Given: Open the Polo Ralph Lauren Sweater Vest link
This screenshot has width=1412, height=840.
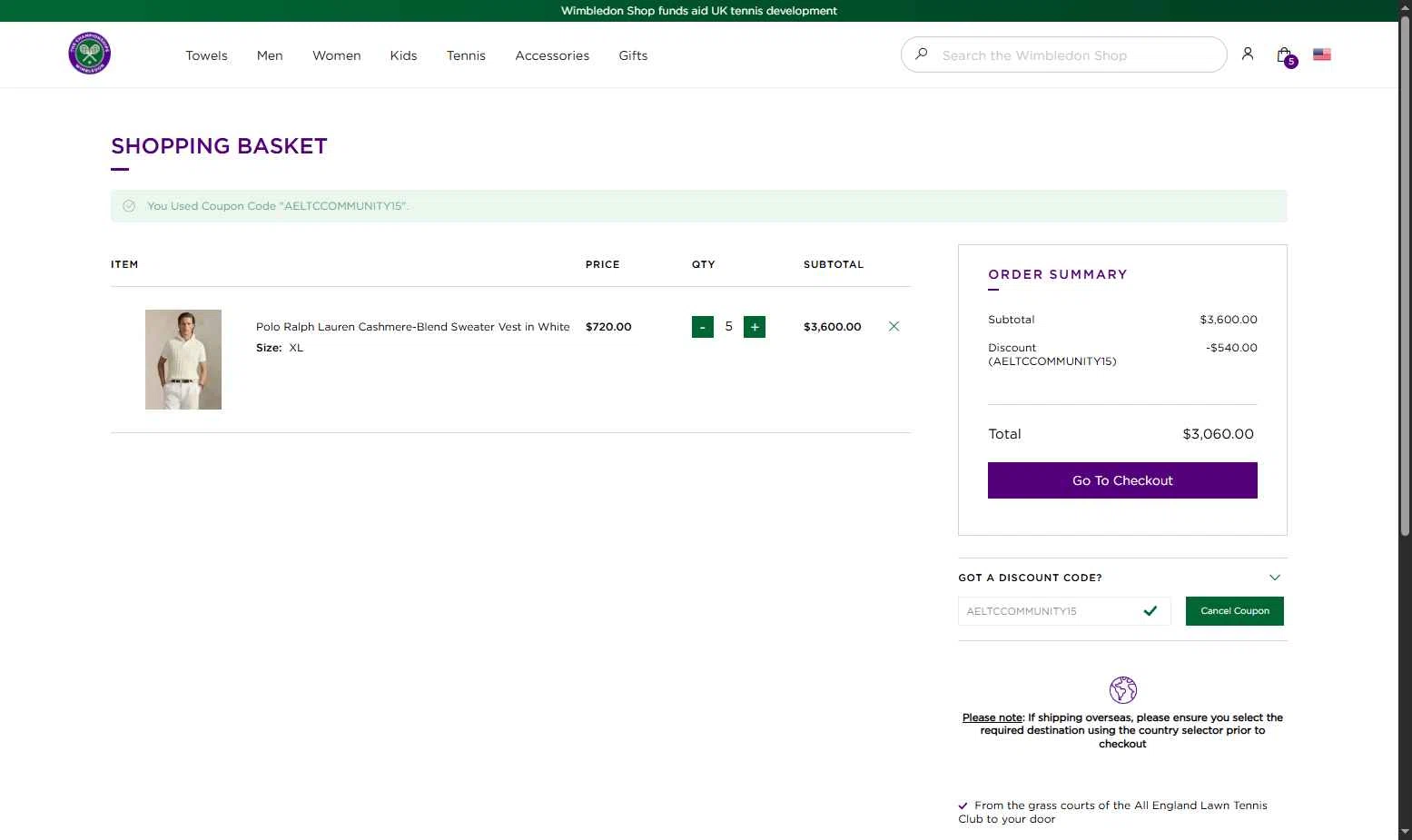Looking at the screenshot, I should (x=413, y=327).
